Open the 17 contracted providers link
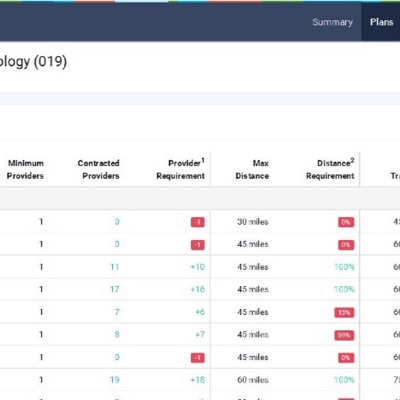 tap(114, 289)
